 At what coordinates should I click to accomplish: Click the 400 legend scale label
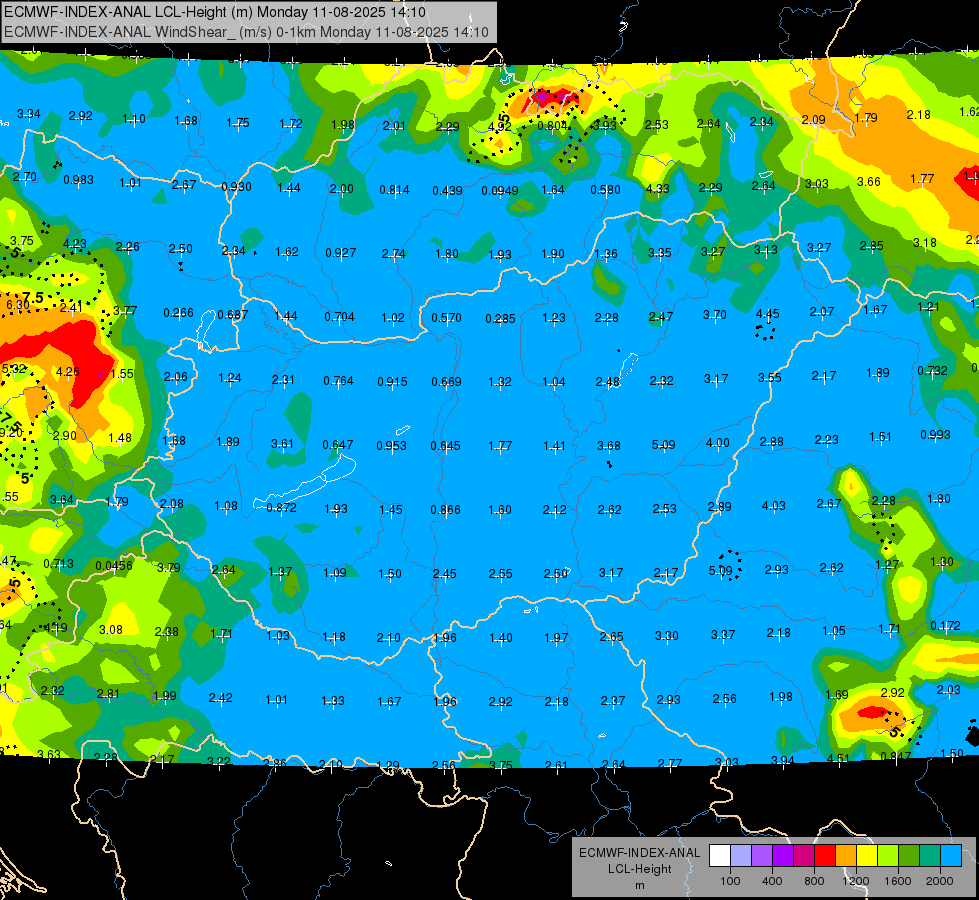(772, 881)
